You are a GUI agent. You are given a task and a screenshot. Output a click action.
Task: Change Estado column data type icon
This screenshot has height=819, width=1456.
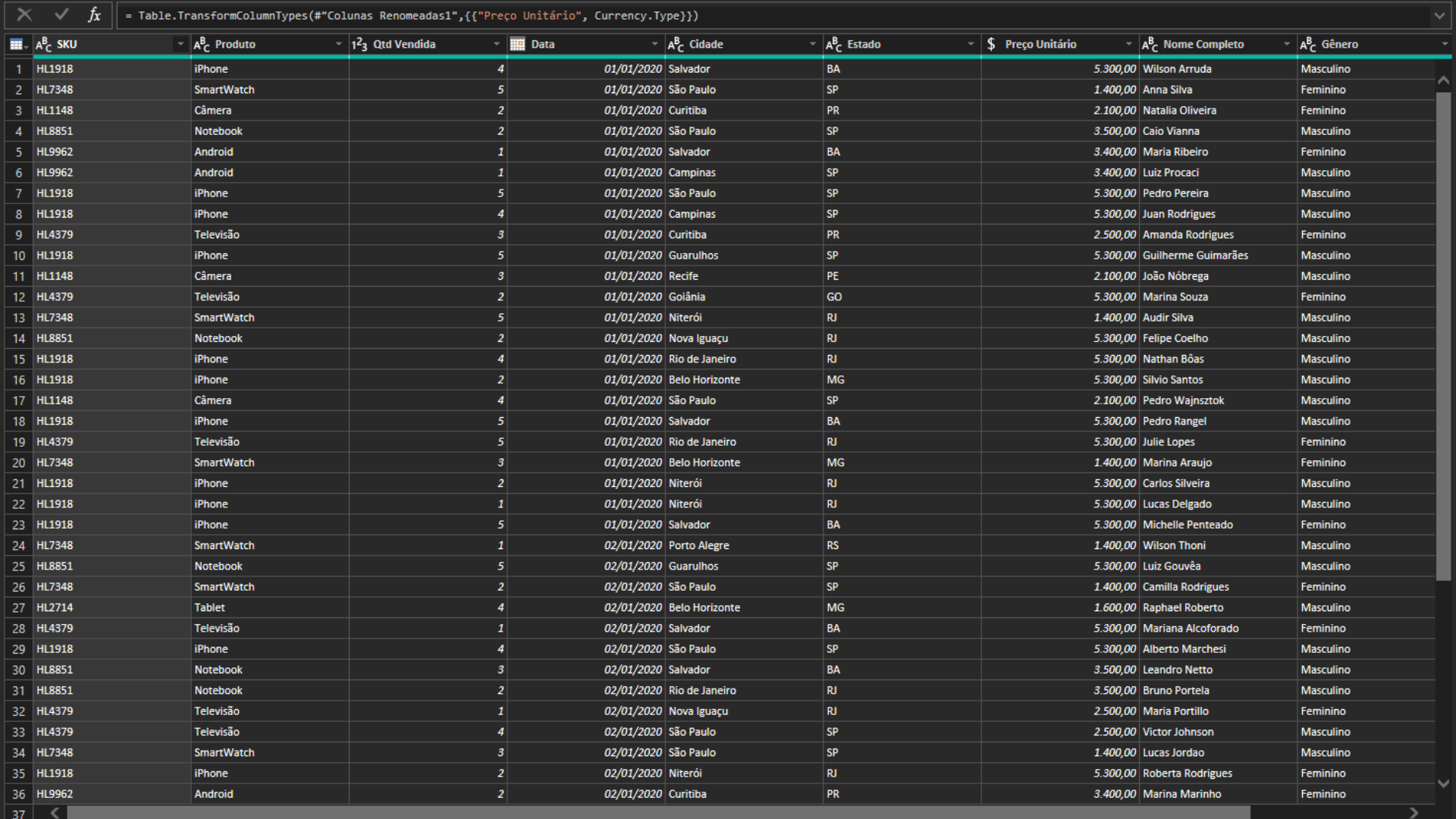click(834, 45)
